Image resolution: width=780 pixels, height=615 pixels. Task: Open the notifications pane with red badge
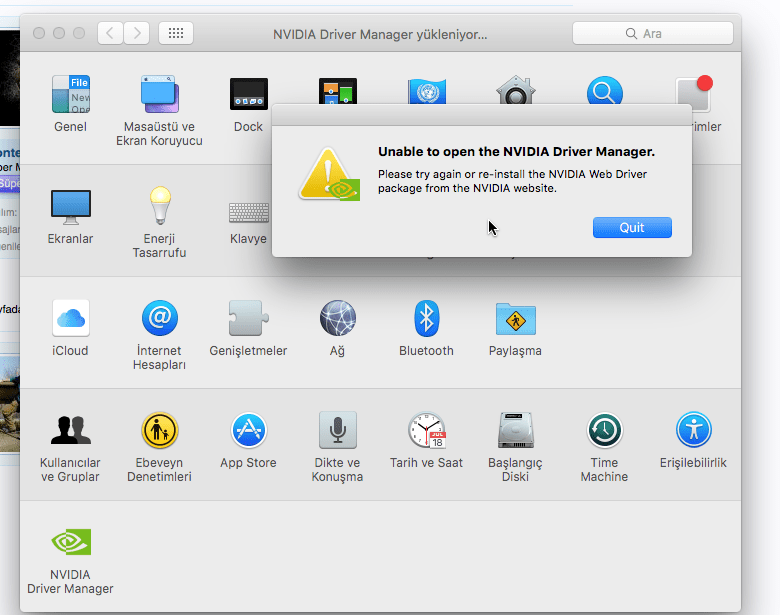693,93
